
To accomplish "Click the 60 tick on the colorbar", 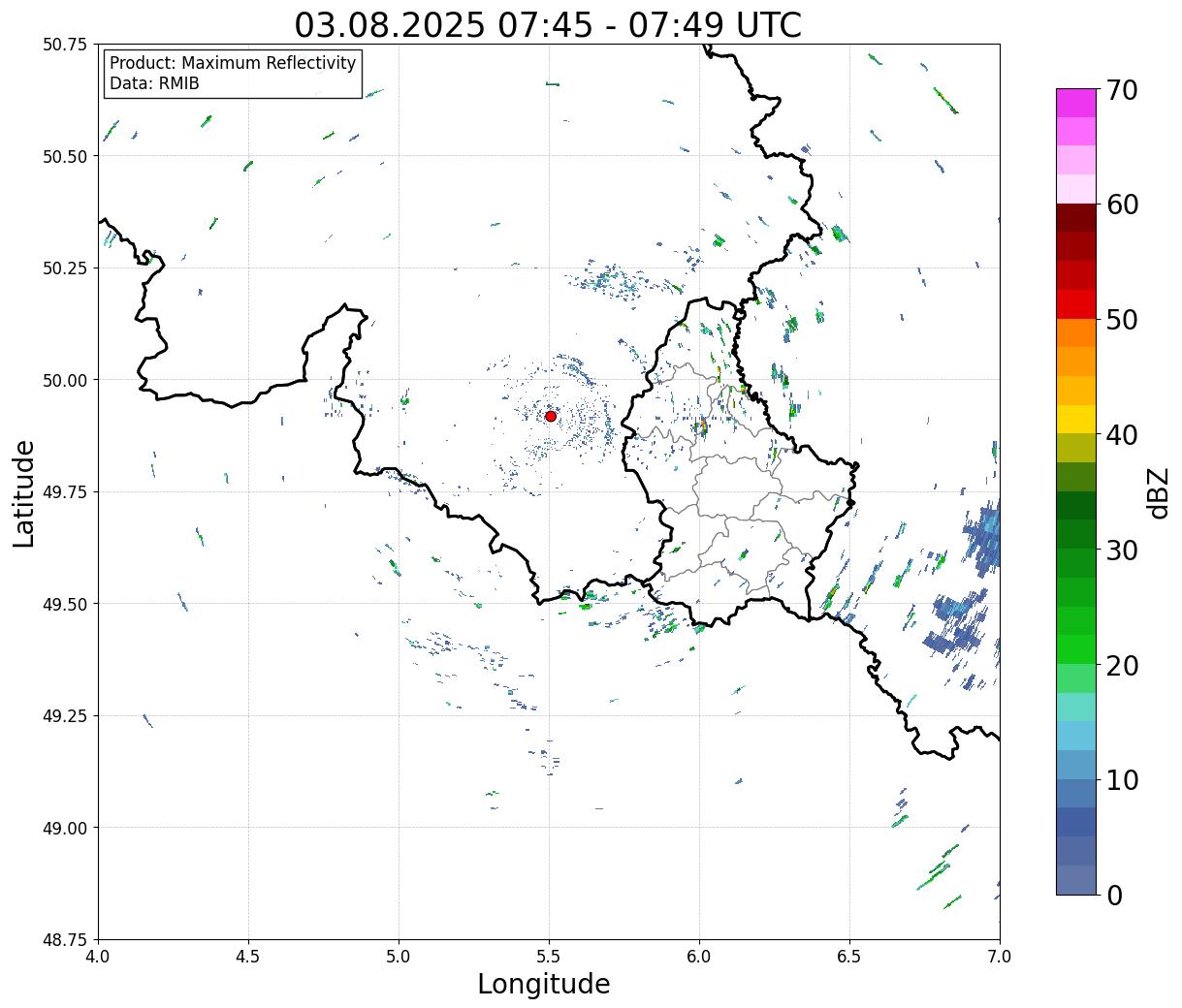I will (x=1121, y=205).
